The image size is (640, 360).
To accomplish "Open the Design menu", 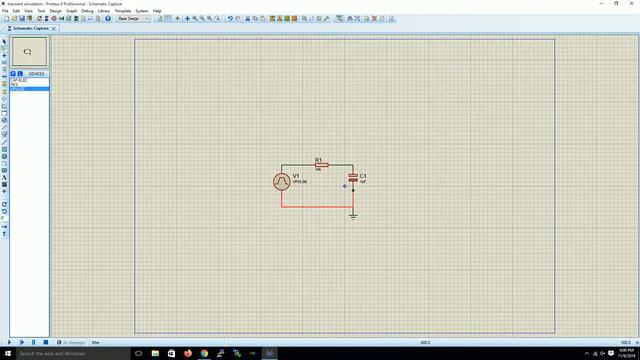I will [56, 11].
